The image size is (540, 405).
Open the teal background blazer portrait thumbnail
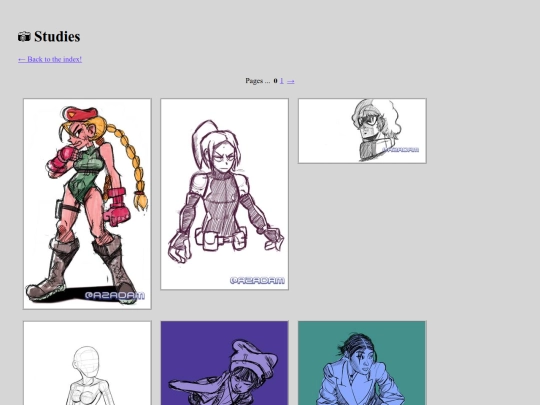362,363
